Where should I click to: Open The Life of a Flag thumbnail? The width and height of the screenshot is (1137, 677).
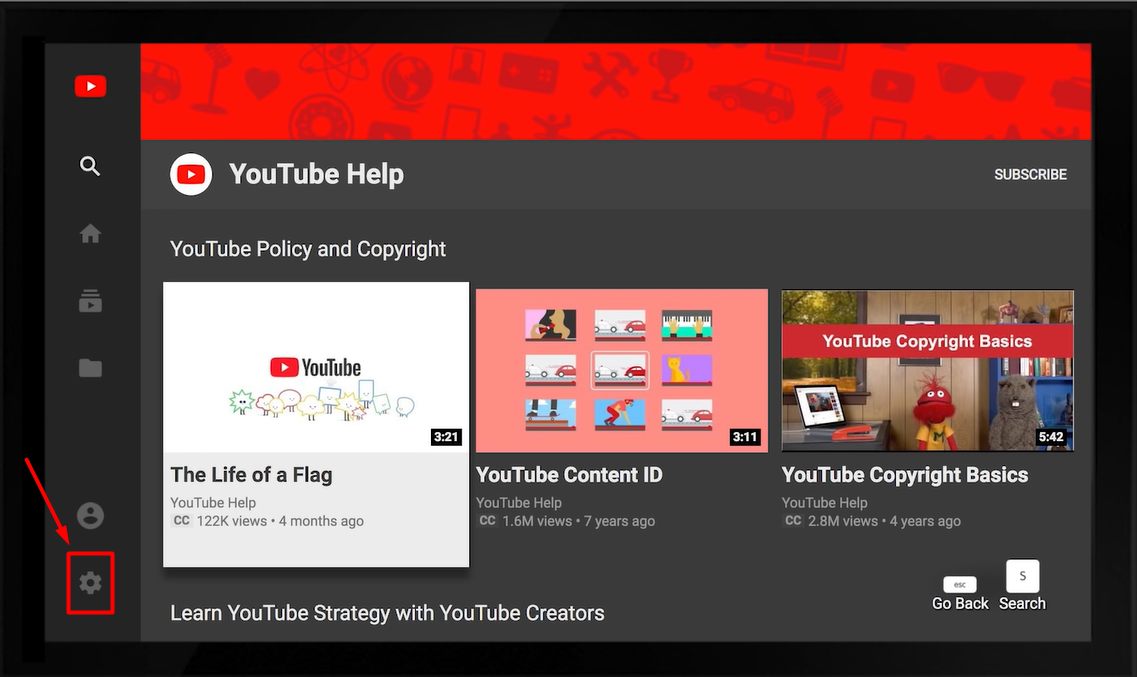coord(316,367)
